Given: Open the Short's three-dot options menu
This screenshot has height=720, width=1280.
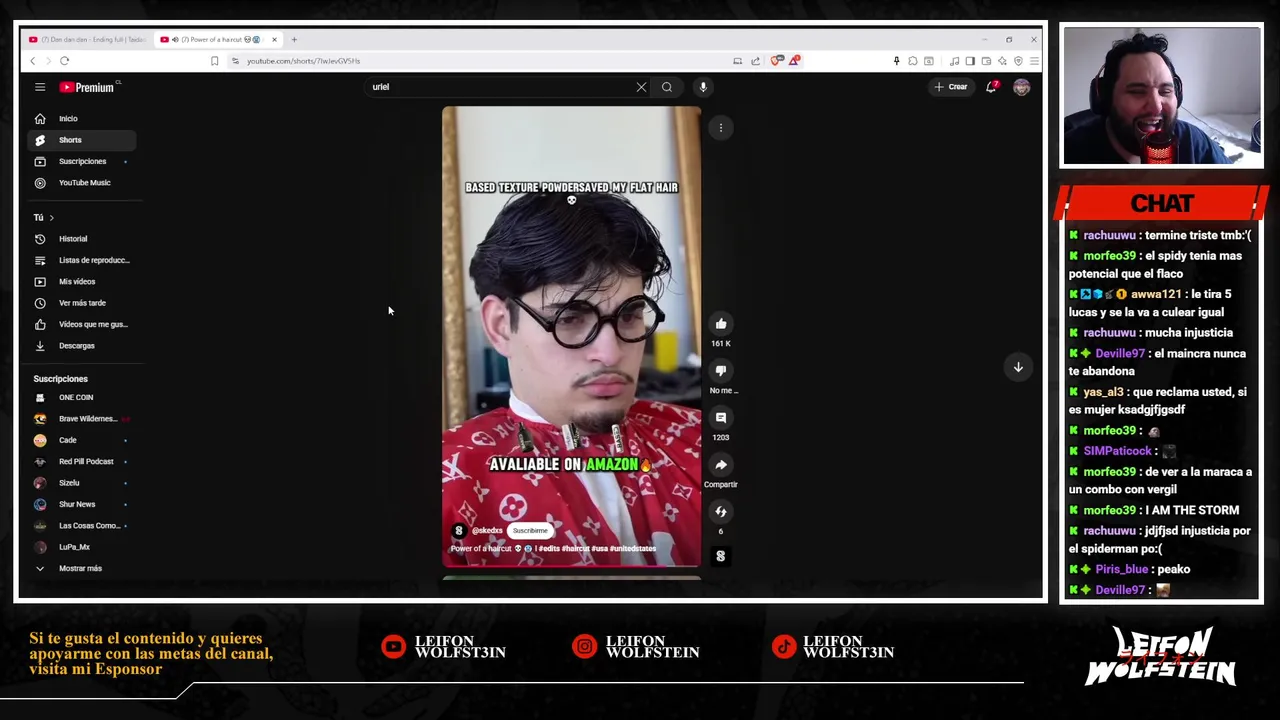Looking at the screenshot, I should pos(720,128).
